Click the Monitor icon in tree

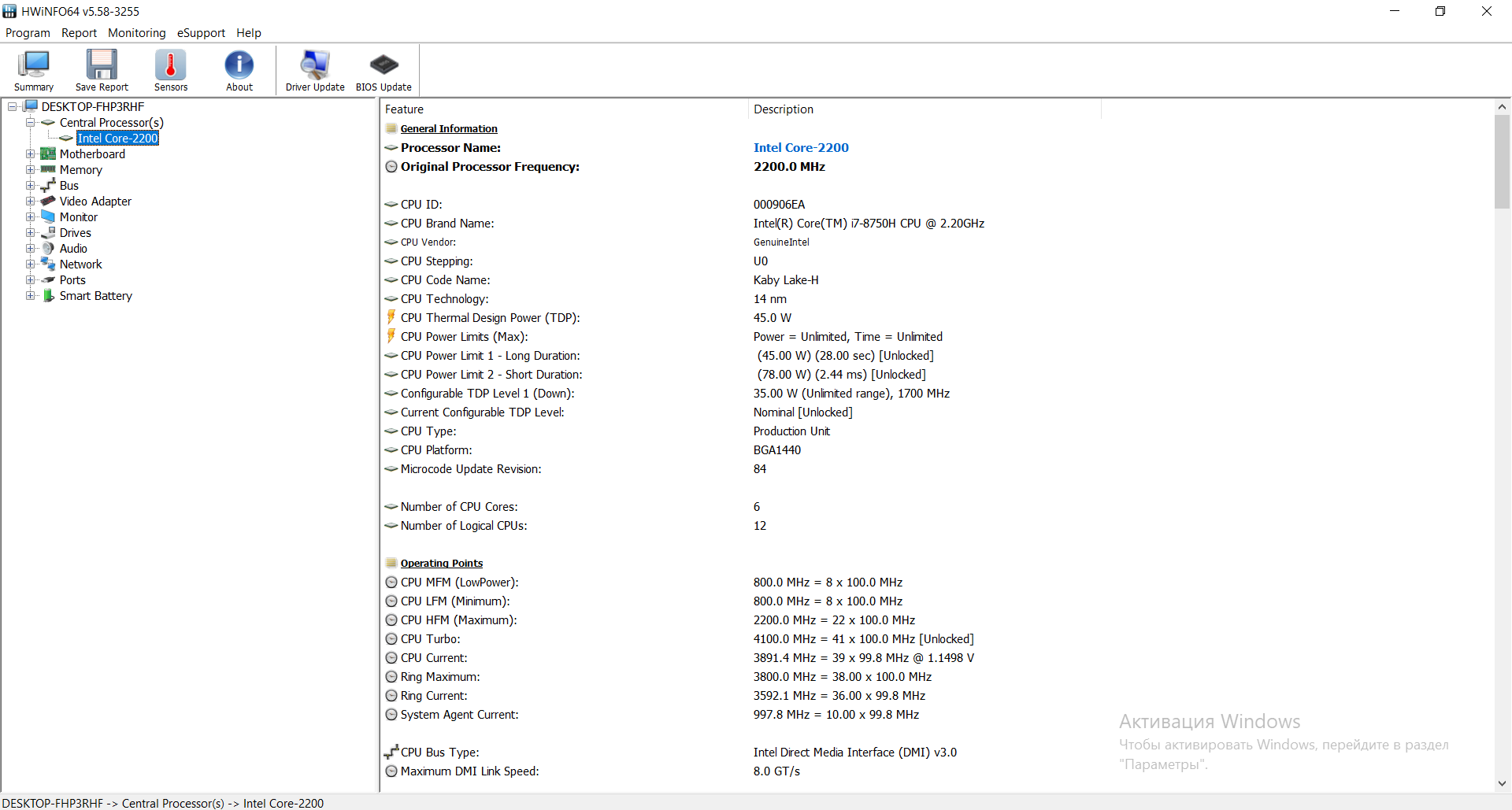pyautogui.click(x=48, y=216)
